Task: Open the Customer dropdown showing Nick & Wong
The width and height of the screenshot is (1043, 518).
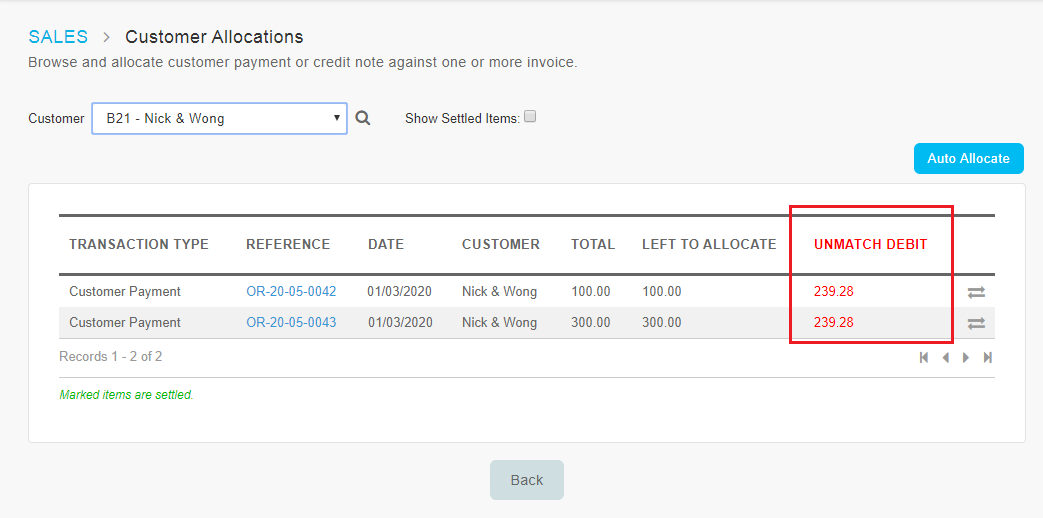Action: click(x=220, y=118)
